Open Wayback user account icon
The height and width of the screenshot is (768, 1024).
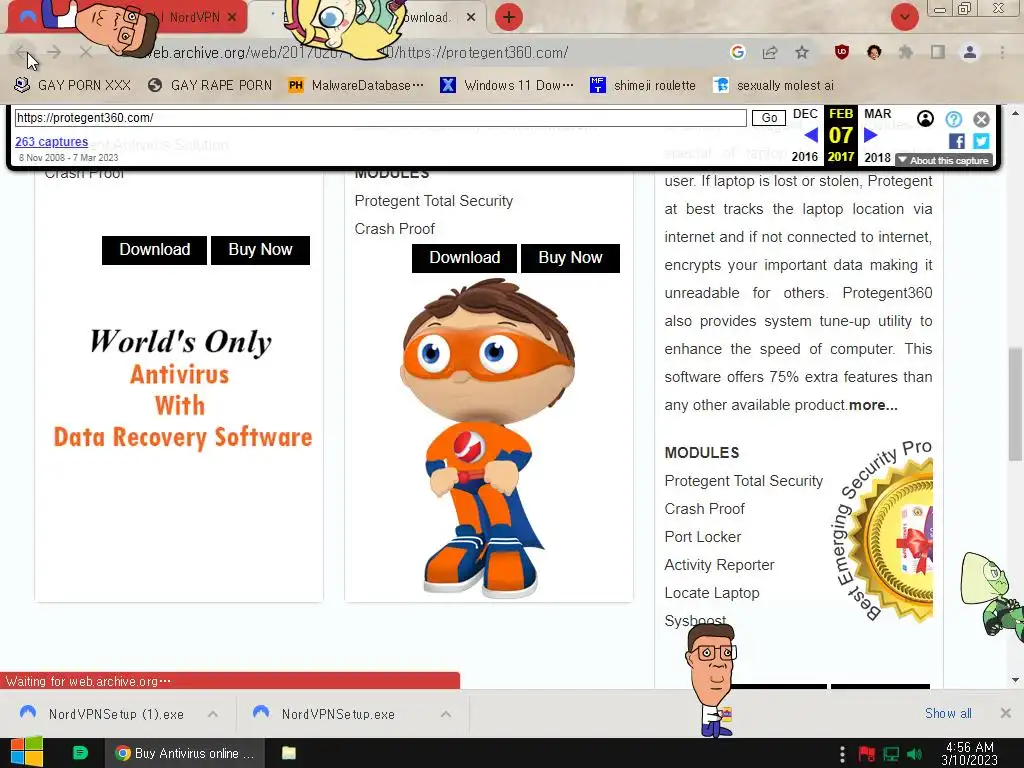tap(925, 119)
